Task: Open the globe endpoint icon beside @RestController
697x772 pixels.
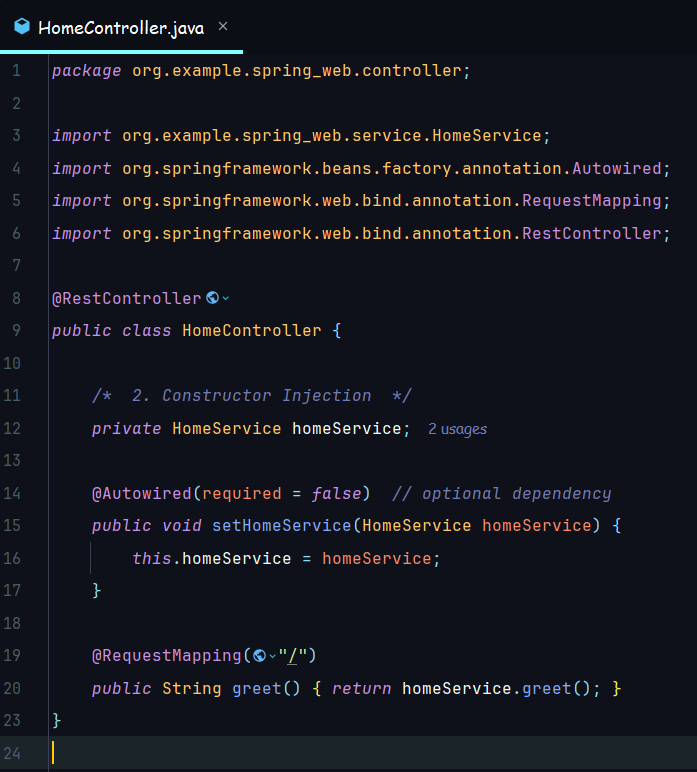Action: click(213, 298)
